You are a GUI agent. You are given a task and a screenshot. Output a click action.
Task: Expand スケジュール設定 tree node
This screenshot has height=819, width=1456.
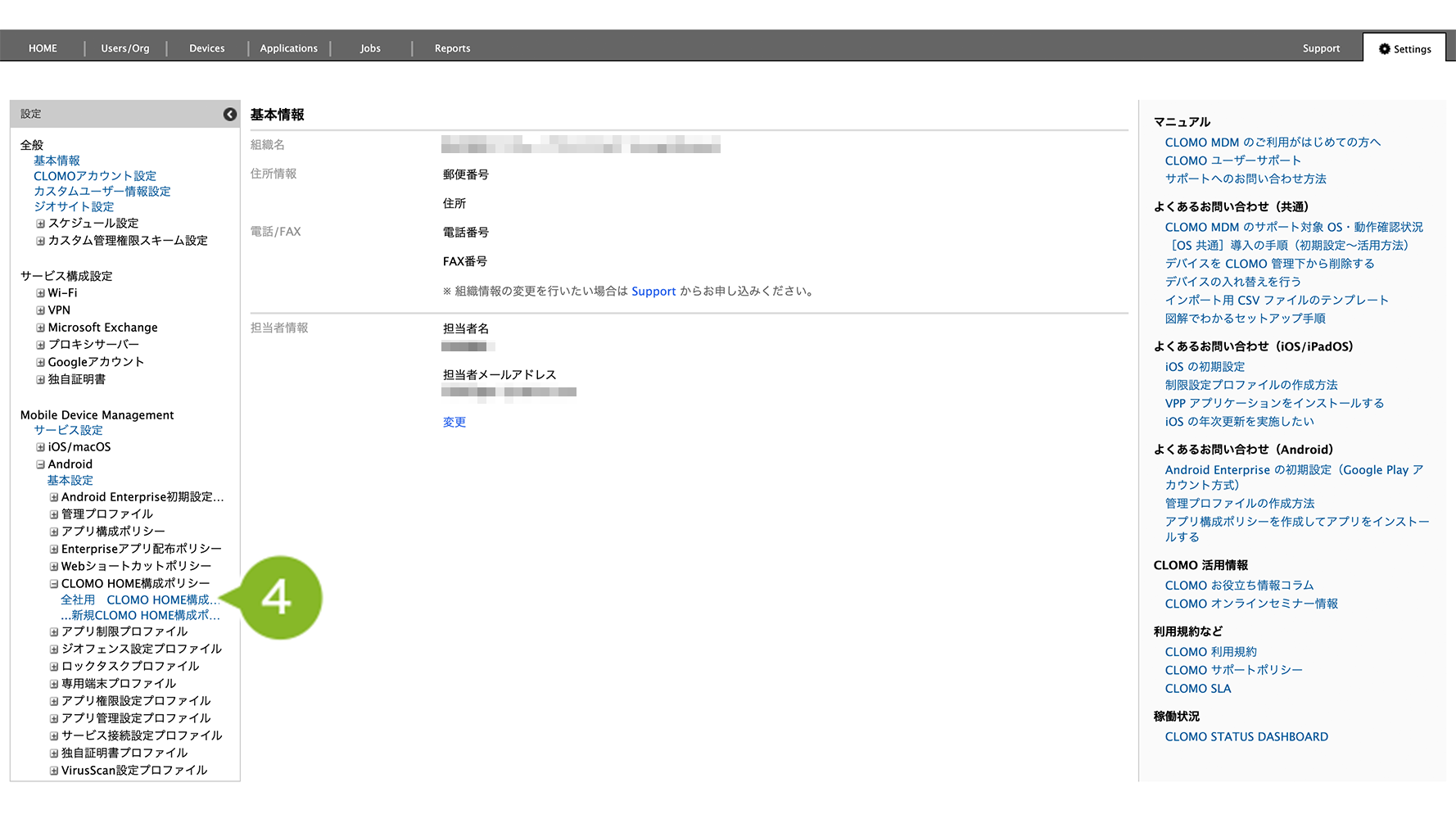[x=40, y=224]
